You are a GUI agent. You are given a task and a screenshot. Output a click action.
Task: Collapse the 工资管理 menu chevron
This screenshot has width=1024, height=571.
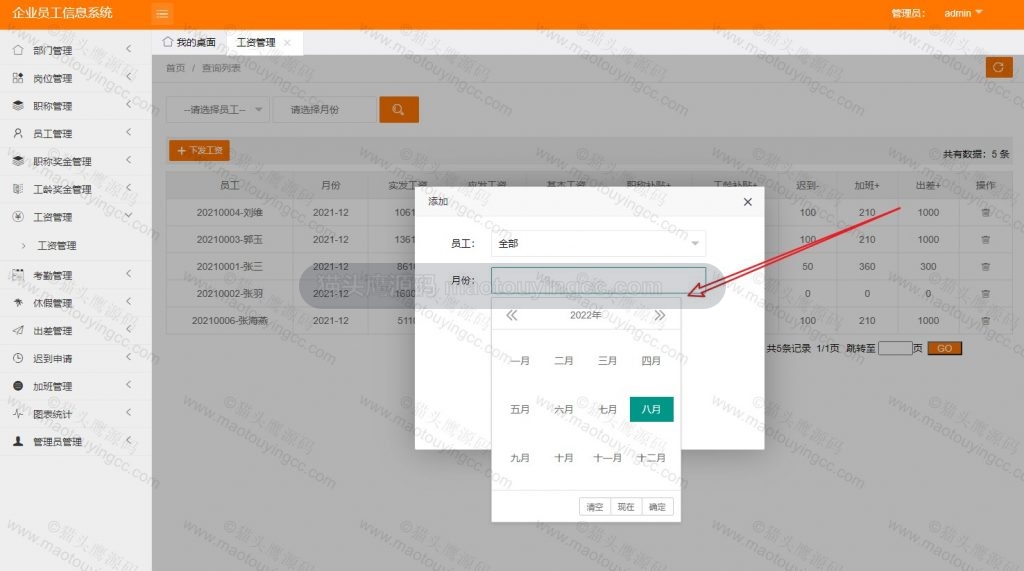click(129, 216)
